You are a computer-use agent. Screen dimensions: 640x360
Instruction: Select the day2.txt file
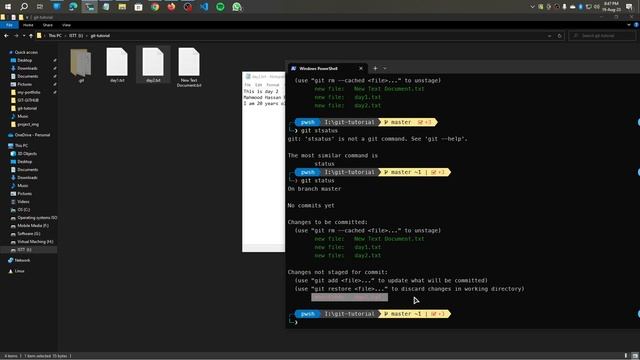click(153, 65)
